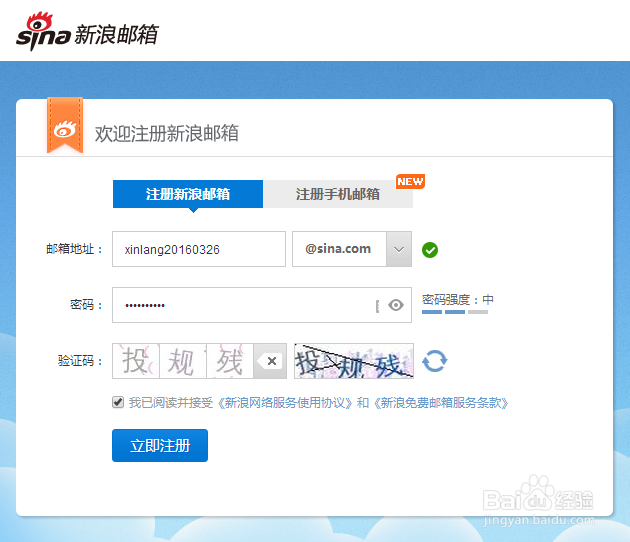
Task: Click the 欢迎注册新浪邮箱 heading
Action: 167,133
